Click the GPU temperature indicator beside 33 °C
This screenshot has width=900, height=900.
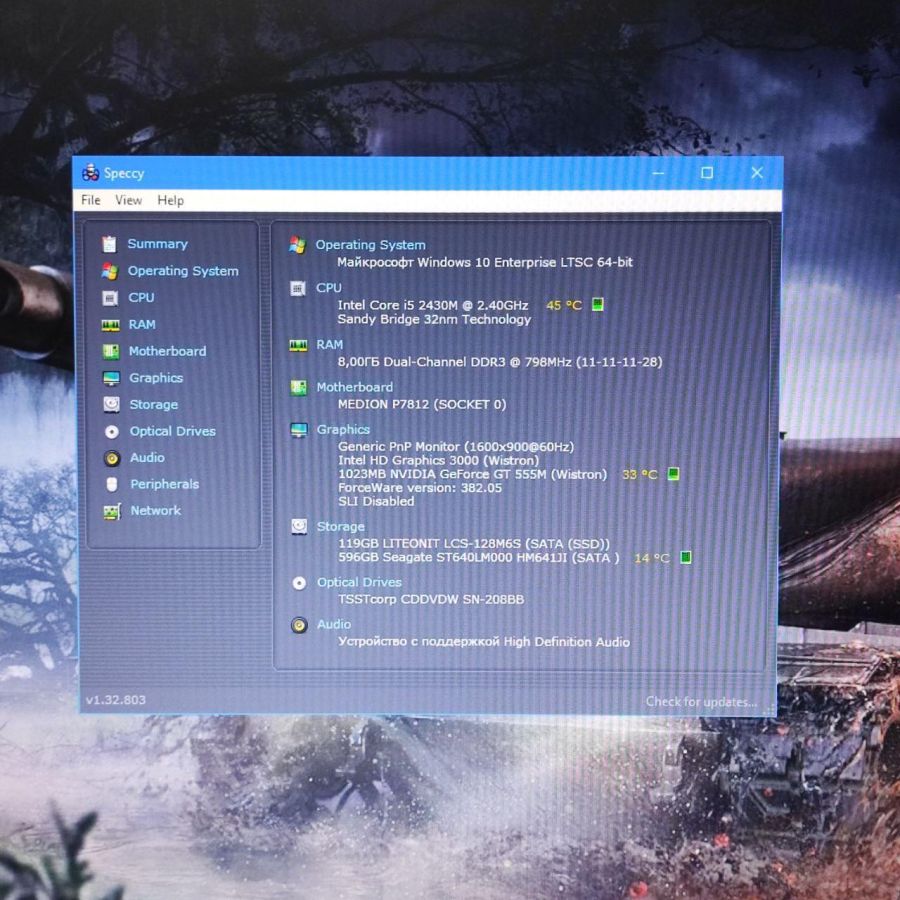pyautogui.click(x=673, y=474)
